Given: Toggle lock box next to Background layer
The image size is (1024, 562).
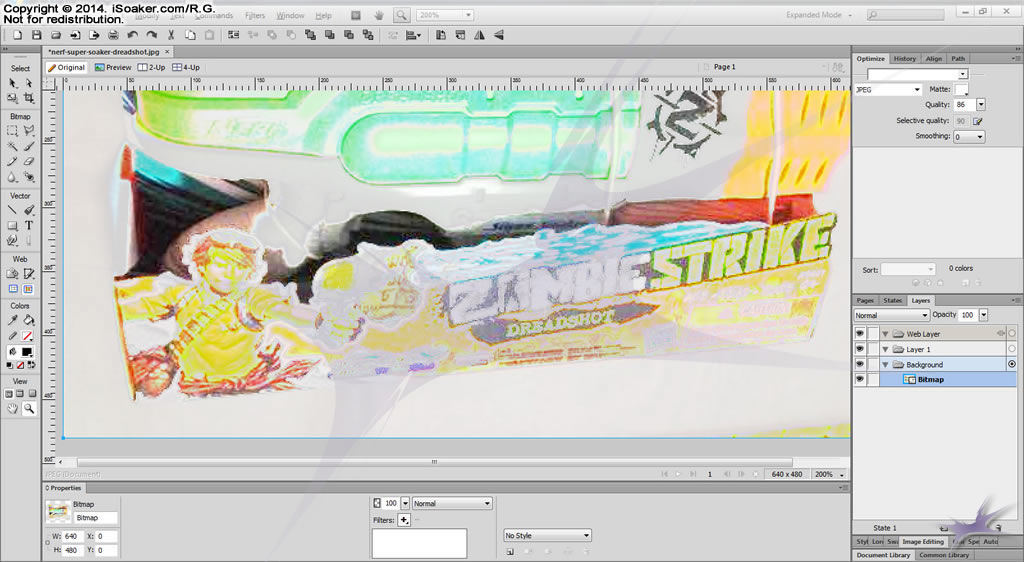Looking at the screenshot, I should pyautogui.click(x=873, y=364).
